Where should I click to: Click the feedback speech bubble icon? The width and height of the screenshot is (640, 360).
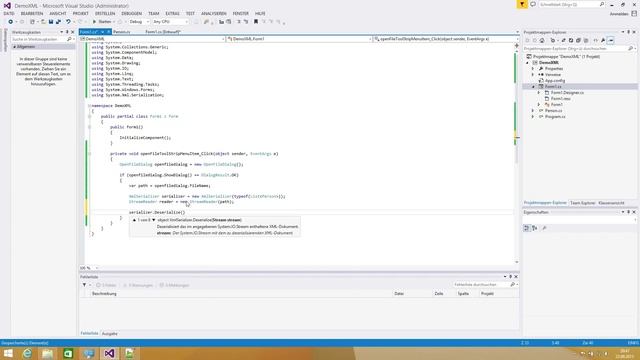[533, 4]
